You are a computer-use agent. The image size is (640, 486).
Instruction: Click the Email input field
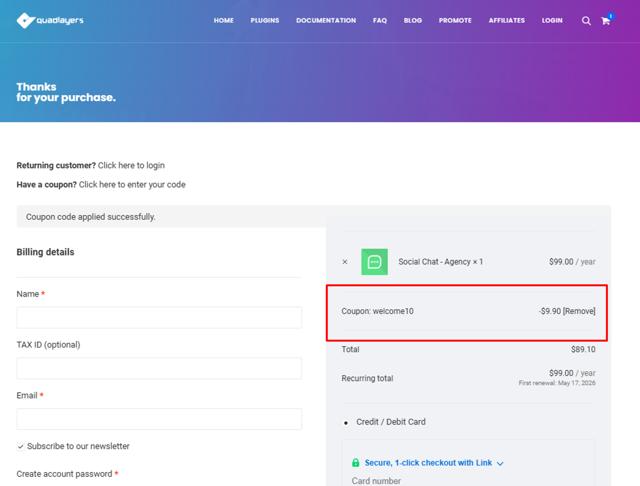[x=159, y=419]
